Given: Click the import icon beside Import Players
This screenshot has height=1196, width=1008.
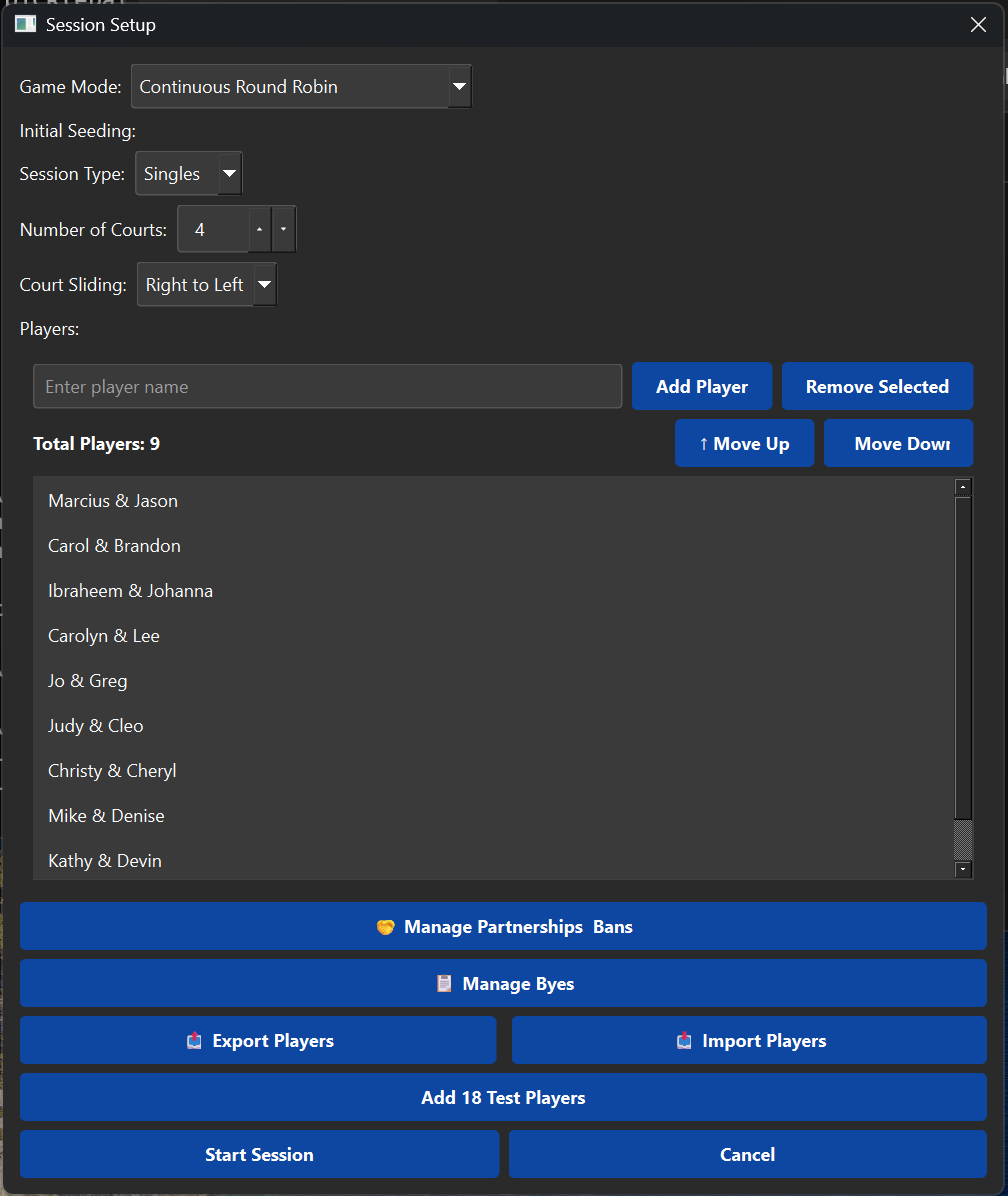Looking at the screenshot, I should click(x=684, y=1040).
